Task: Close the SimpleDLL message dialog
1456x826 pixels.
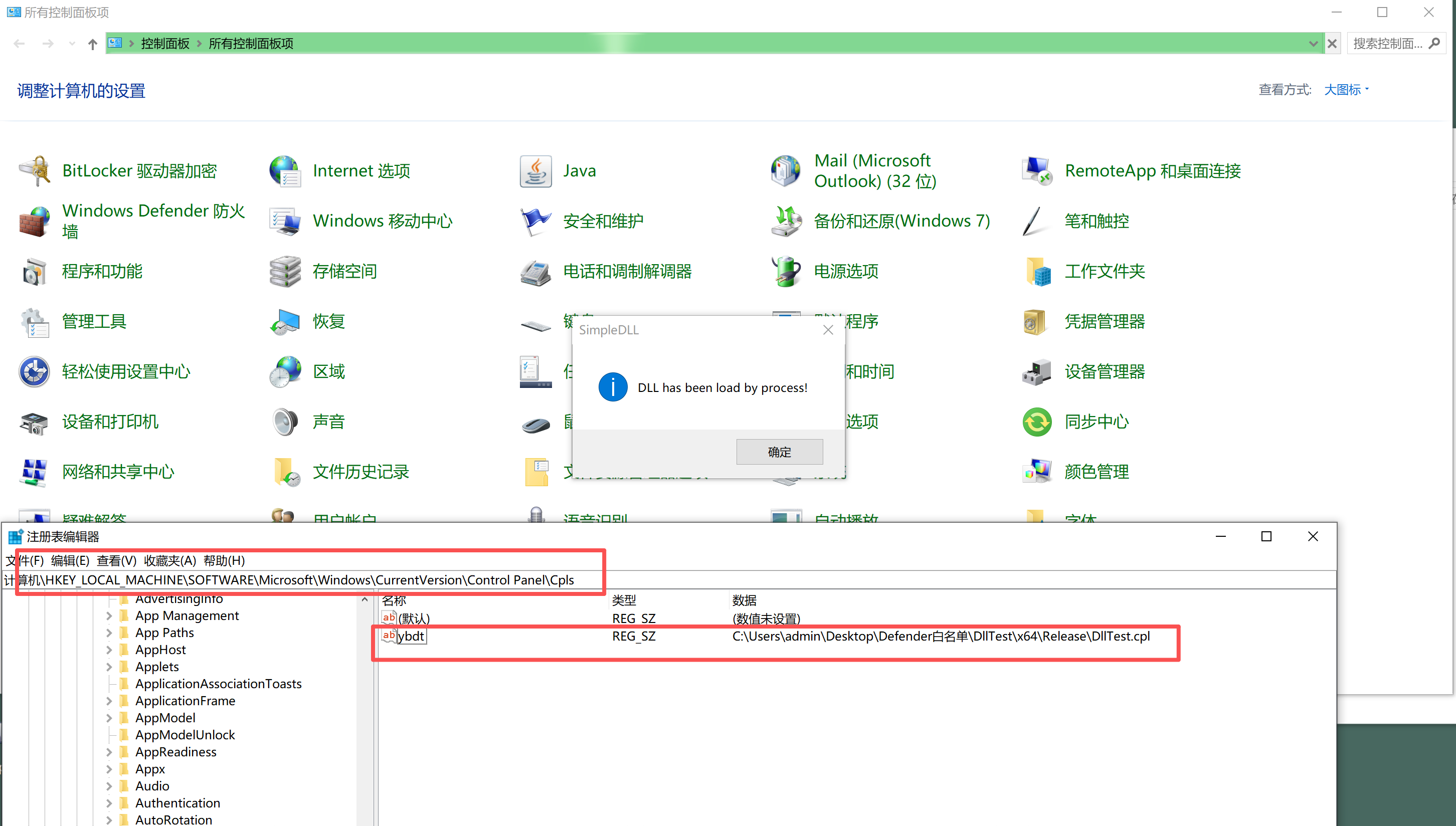Action: pyautogui.click(x=828, y=330)
